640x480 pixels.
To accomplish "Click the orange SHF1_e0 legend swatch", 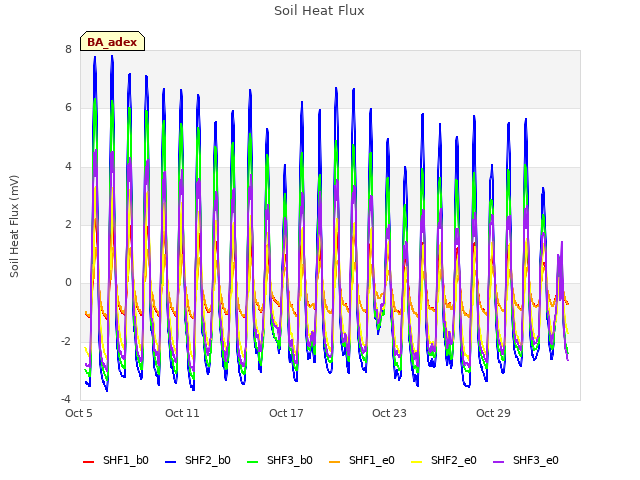I will (335, 462).
